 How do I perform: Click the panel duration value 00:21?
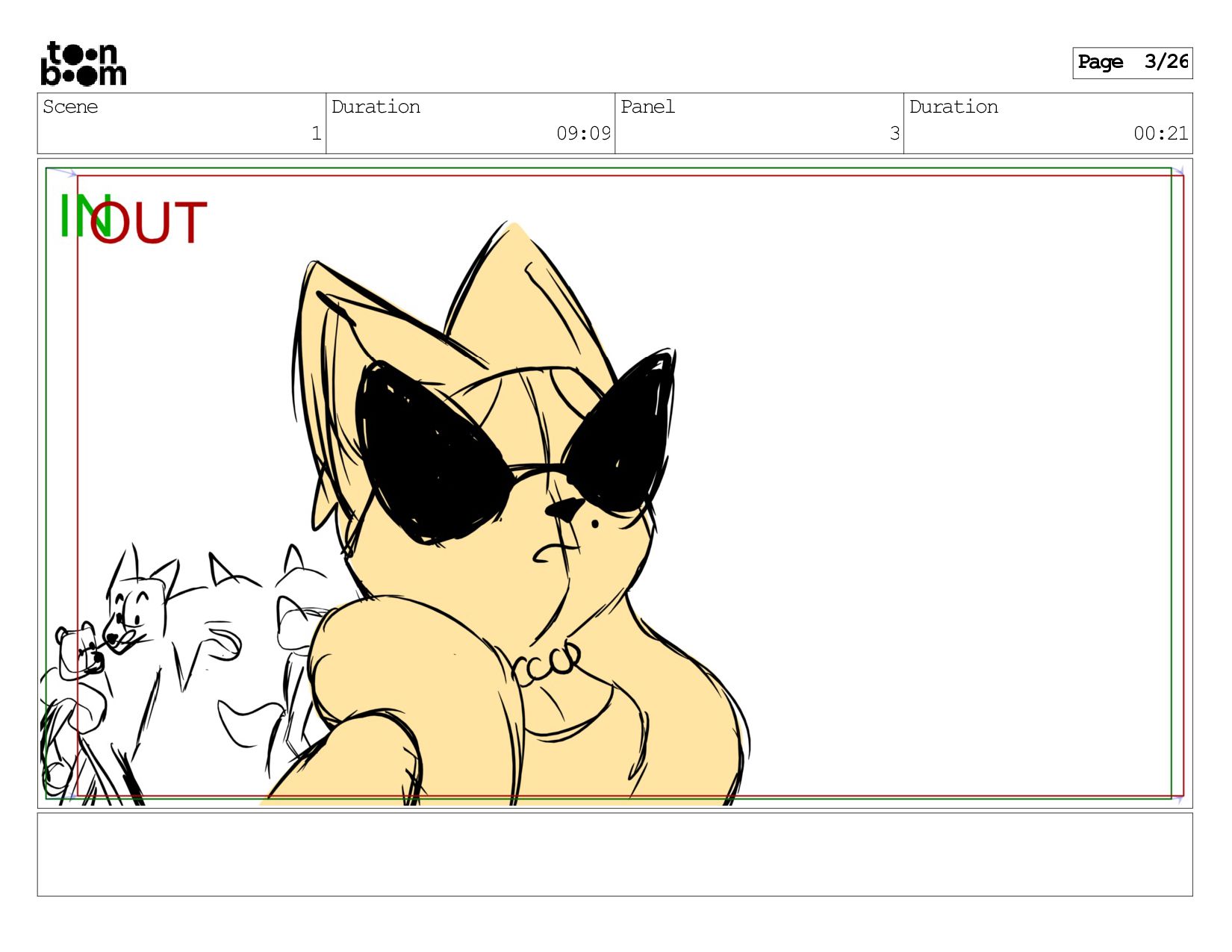[1160, 134]
